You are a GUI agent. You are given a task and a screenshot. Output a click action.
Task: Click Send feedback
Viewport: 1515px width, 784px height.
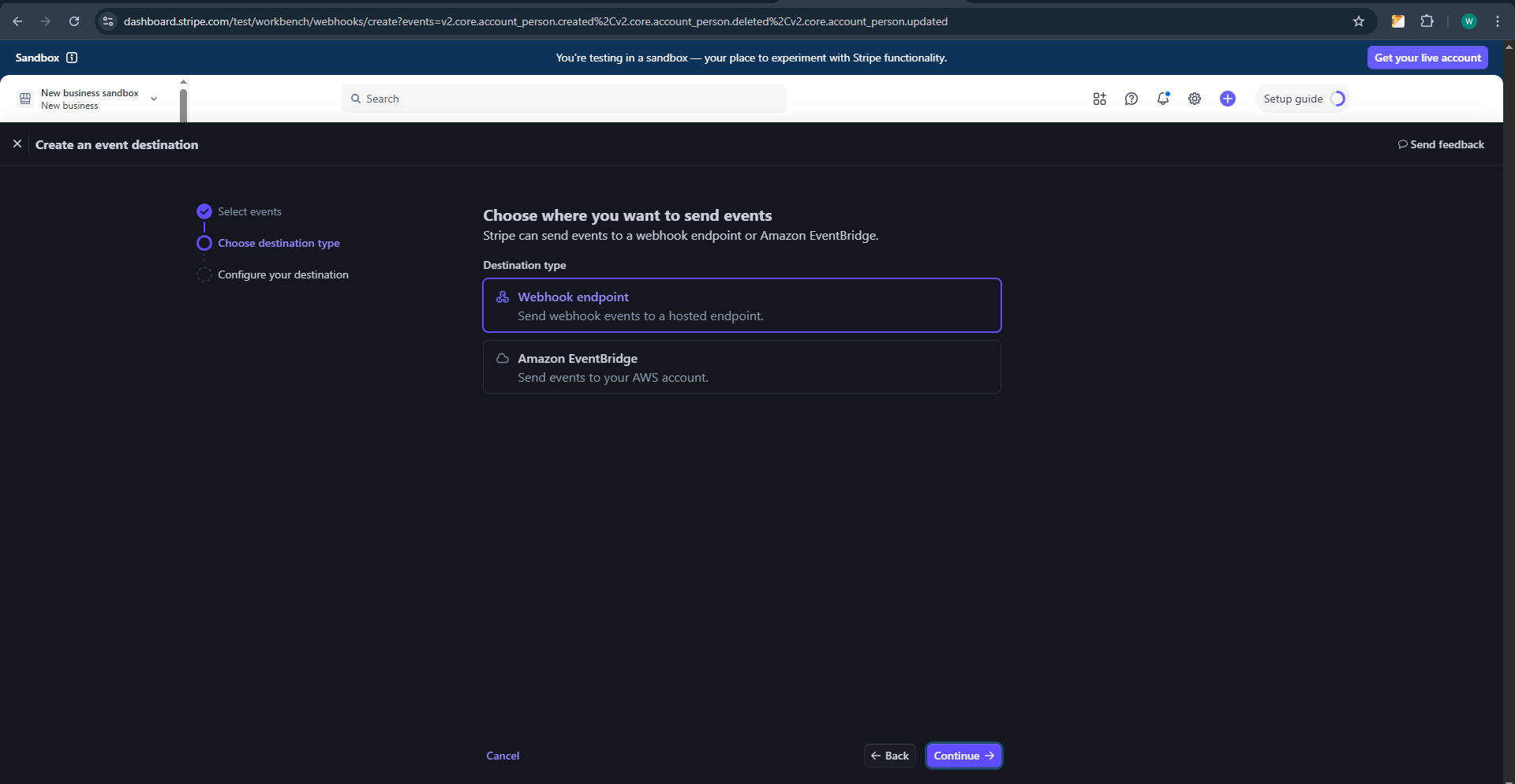[x=1441, y=144]
